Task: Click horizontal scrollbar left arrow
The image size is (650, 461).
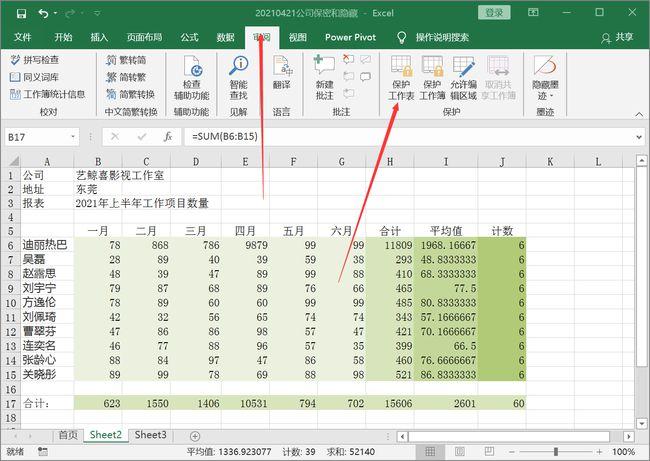Action: click(402, 436)
